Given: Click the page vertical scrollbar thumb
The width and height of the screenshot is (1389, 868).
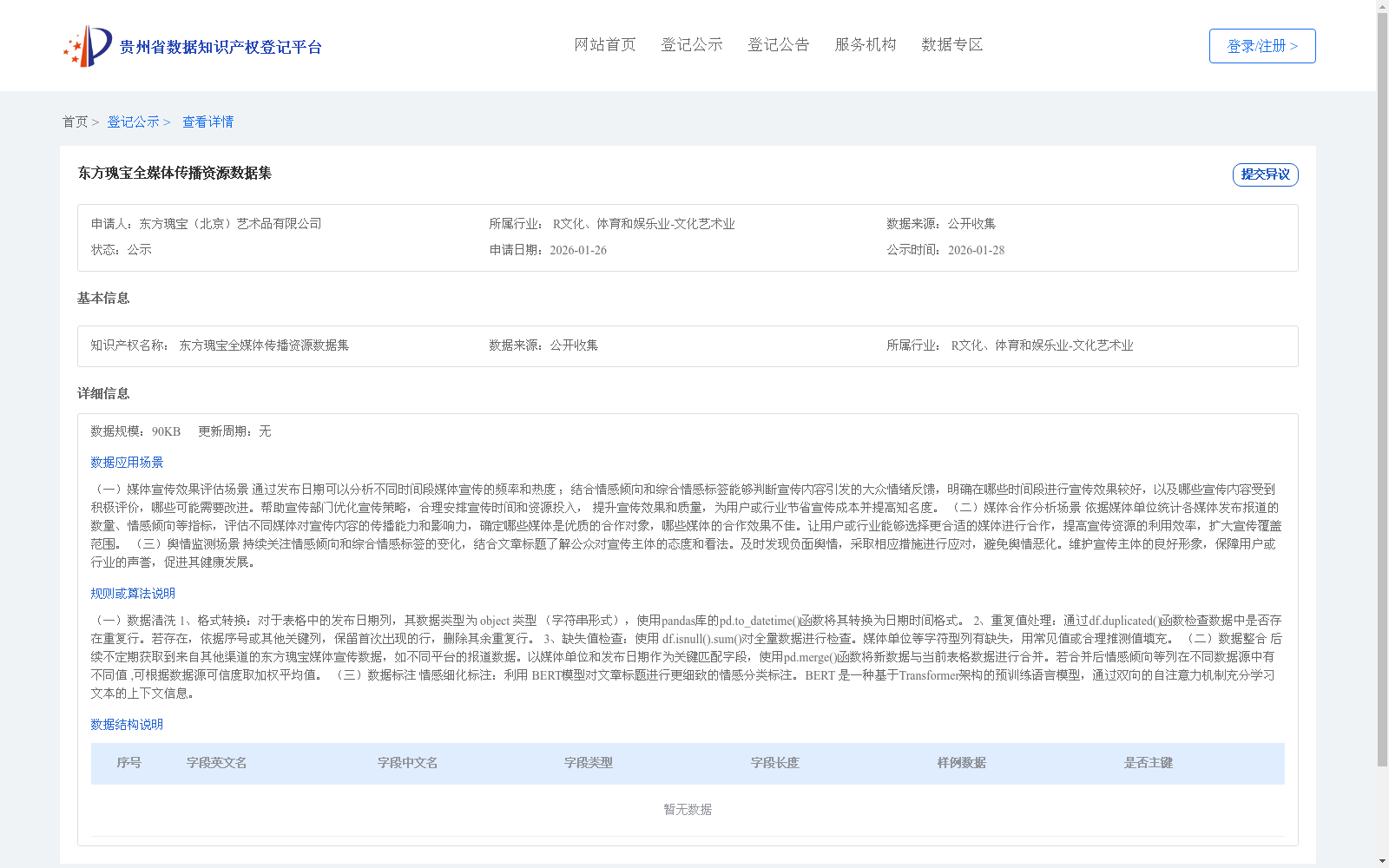Looking at the screenshot, I should [x=1382, y=389].
